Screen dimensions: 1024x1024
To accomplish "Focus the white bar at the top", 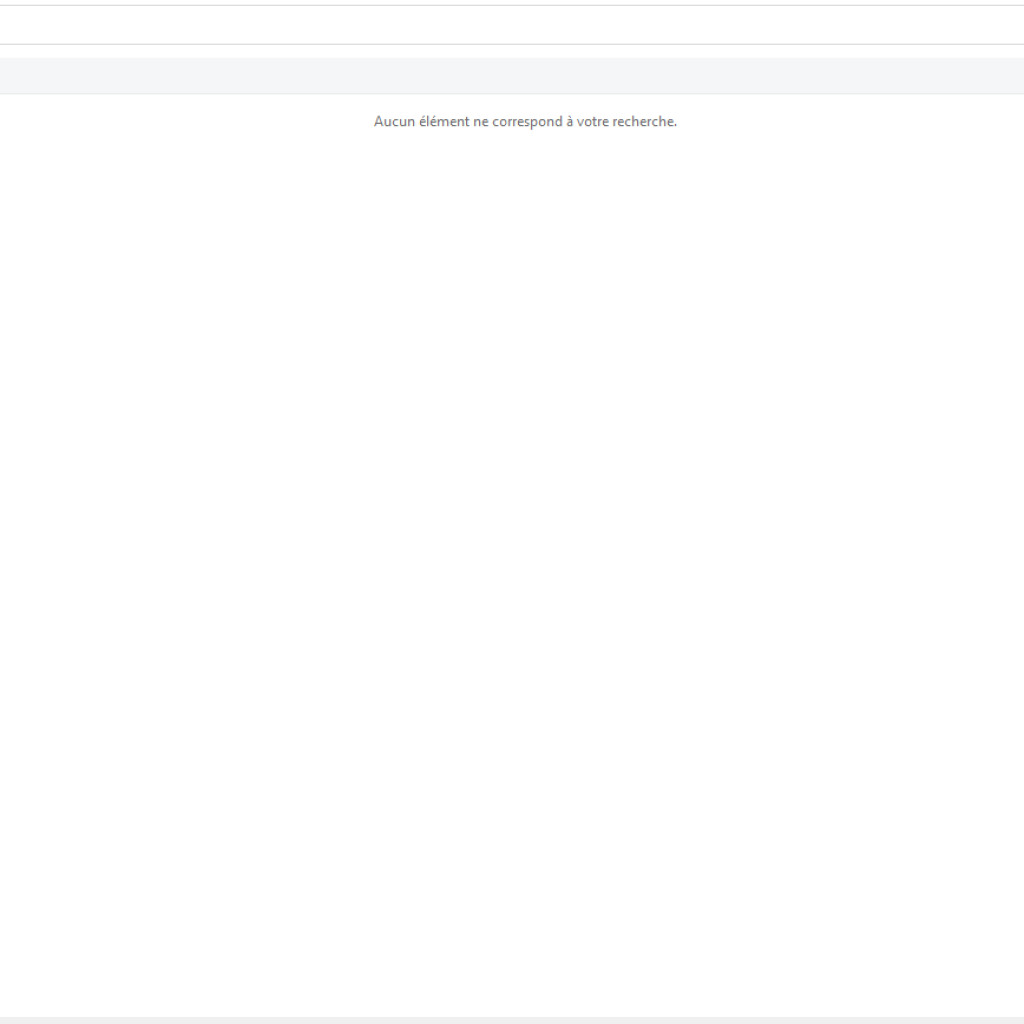I will tap(512, 25).
